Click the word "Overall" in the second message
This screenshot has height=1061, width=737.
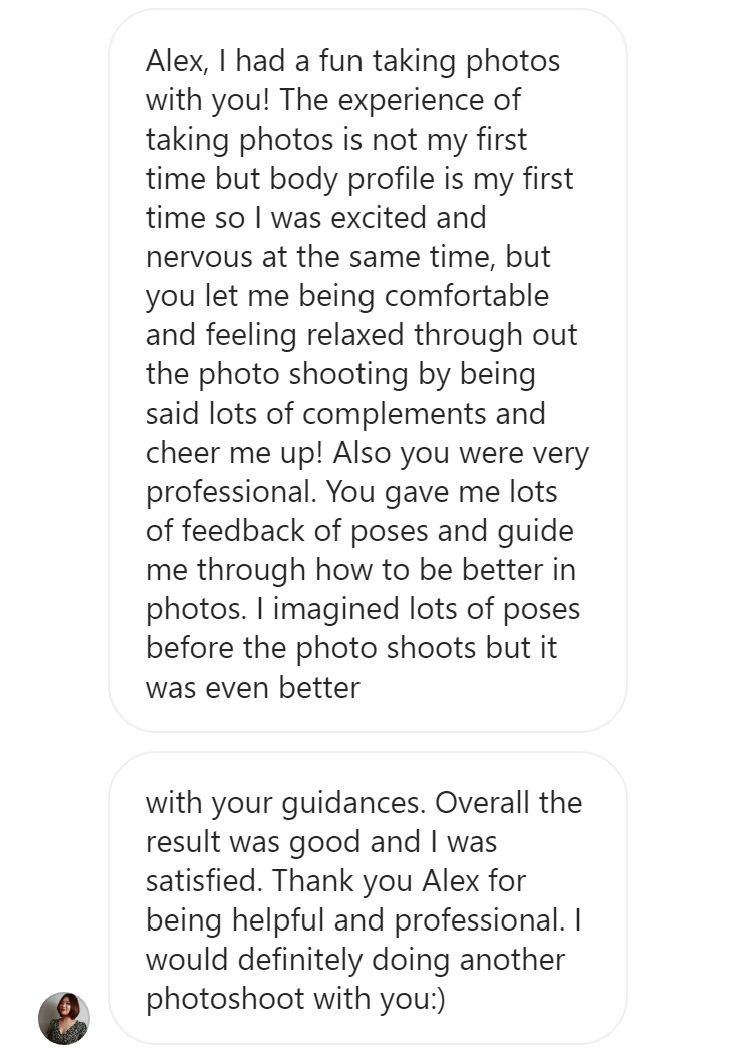pyautogui.click(x=483, y=803)
